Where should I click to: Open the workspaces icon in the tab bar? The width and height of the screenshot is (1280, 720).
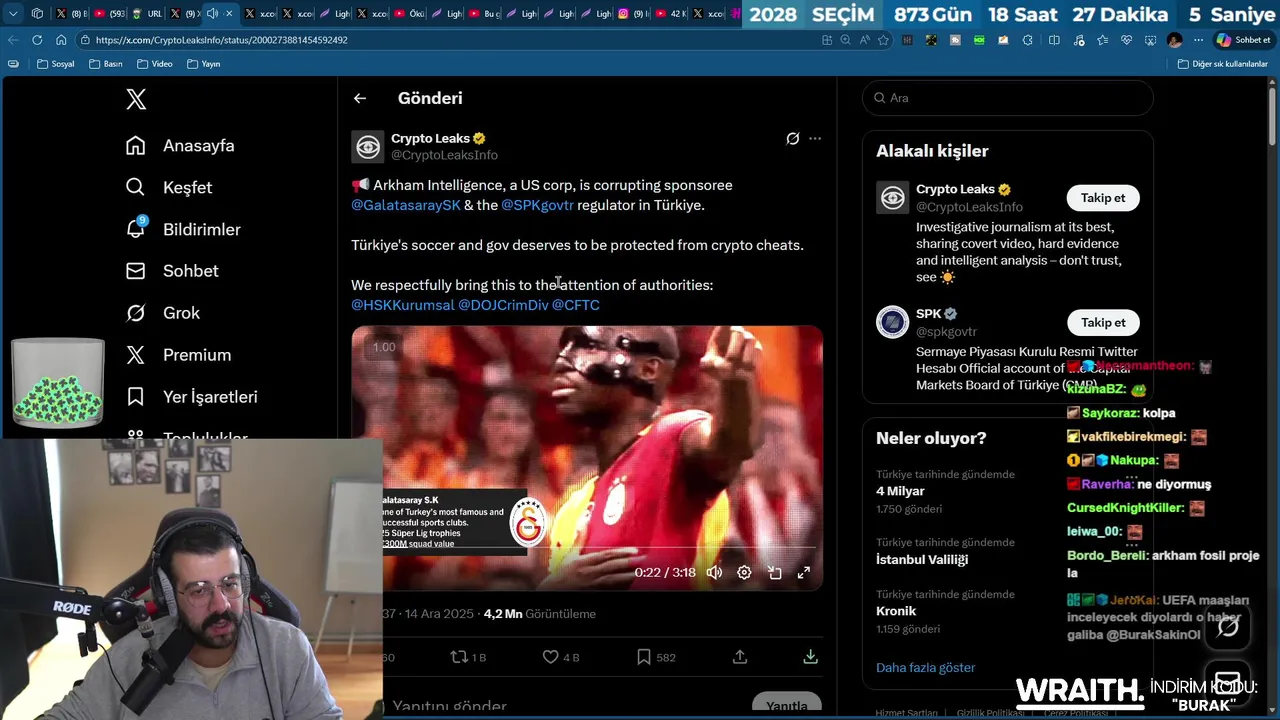(37, 14)
